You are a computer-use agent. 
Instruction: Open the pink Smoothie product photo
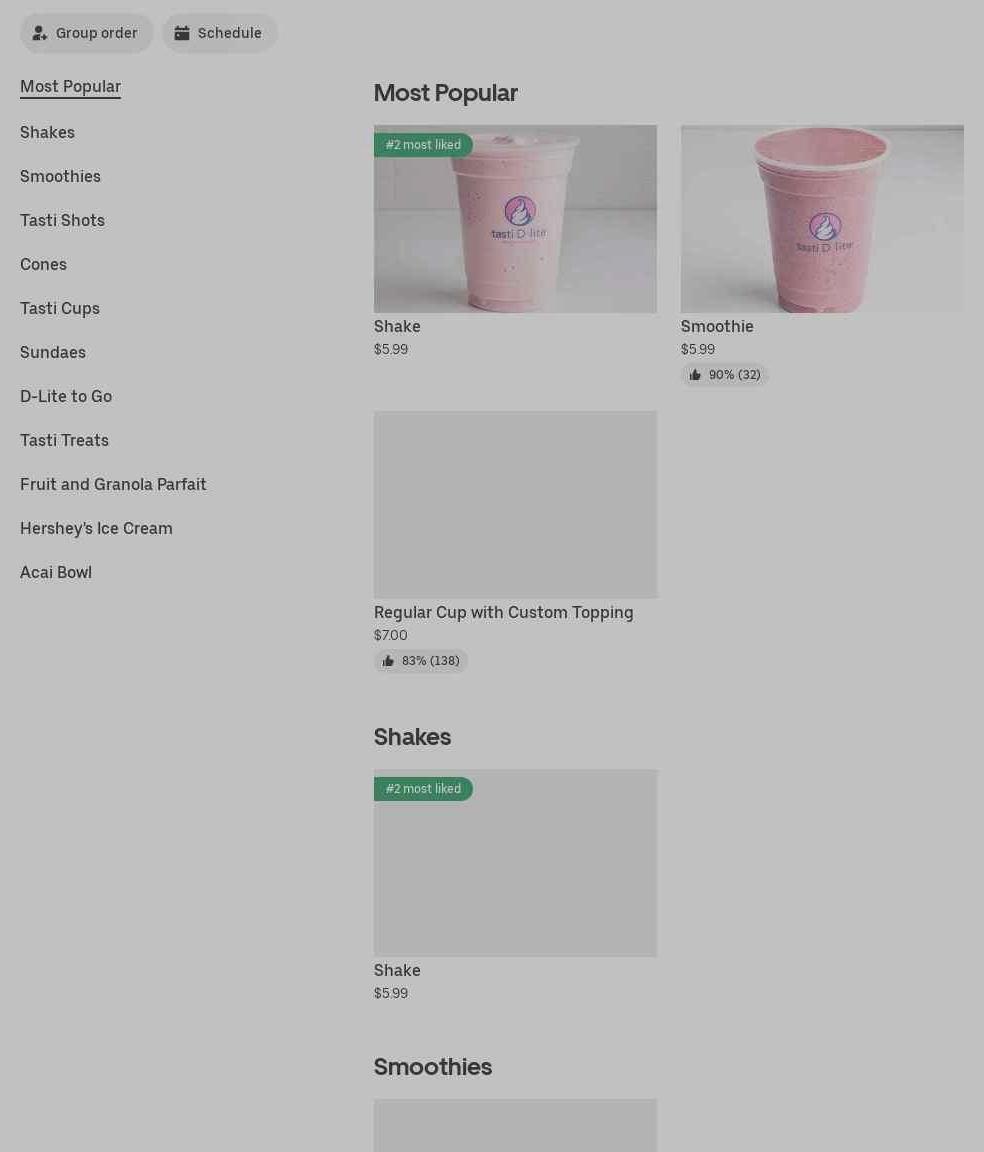(822, 219)
